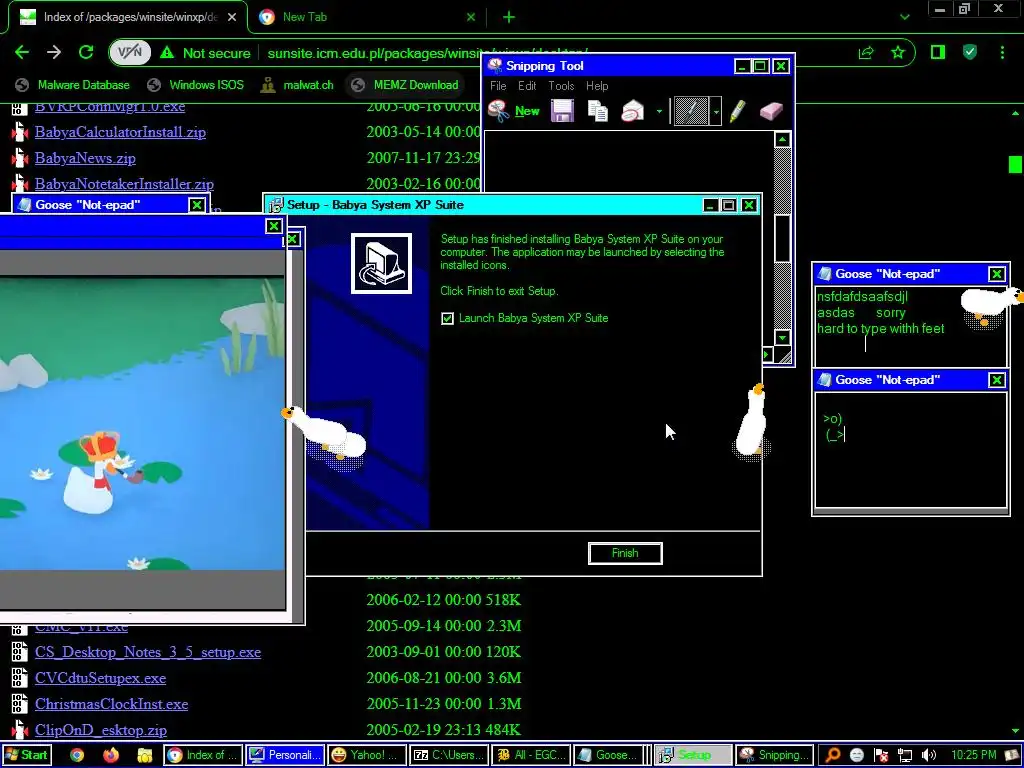The height and width of the screenshot is (768, 1024).
Task: Click the Snipping Tool scrollbar up arrow
Action: click(782, 140)
